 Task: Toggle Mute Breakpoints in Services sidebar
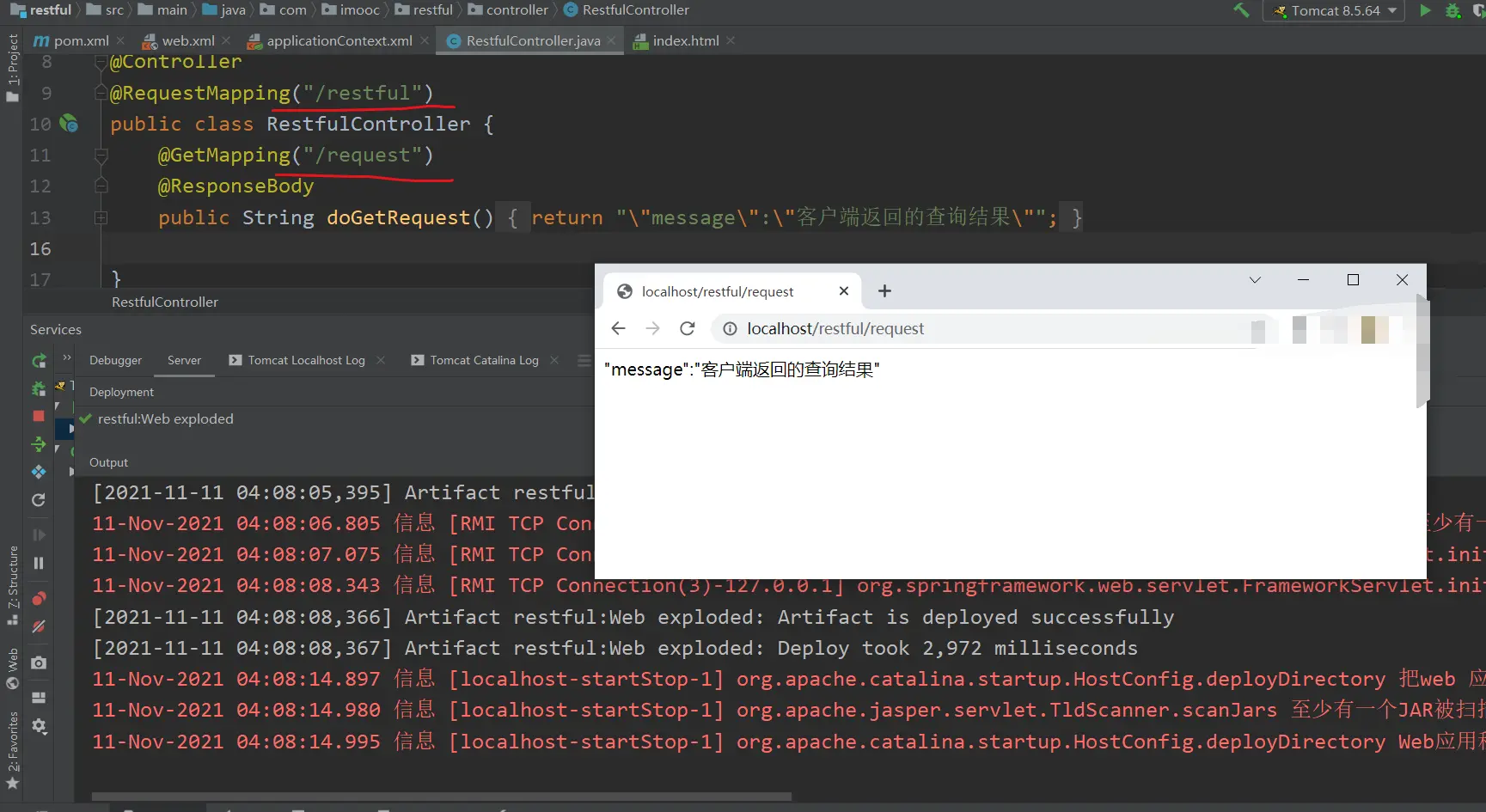point(39,626)
